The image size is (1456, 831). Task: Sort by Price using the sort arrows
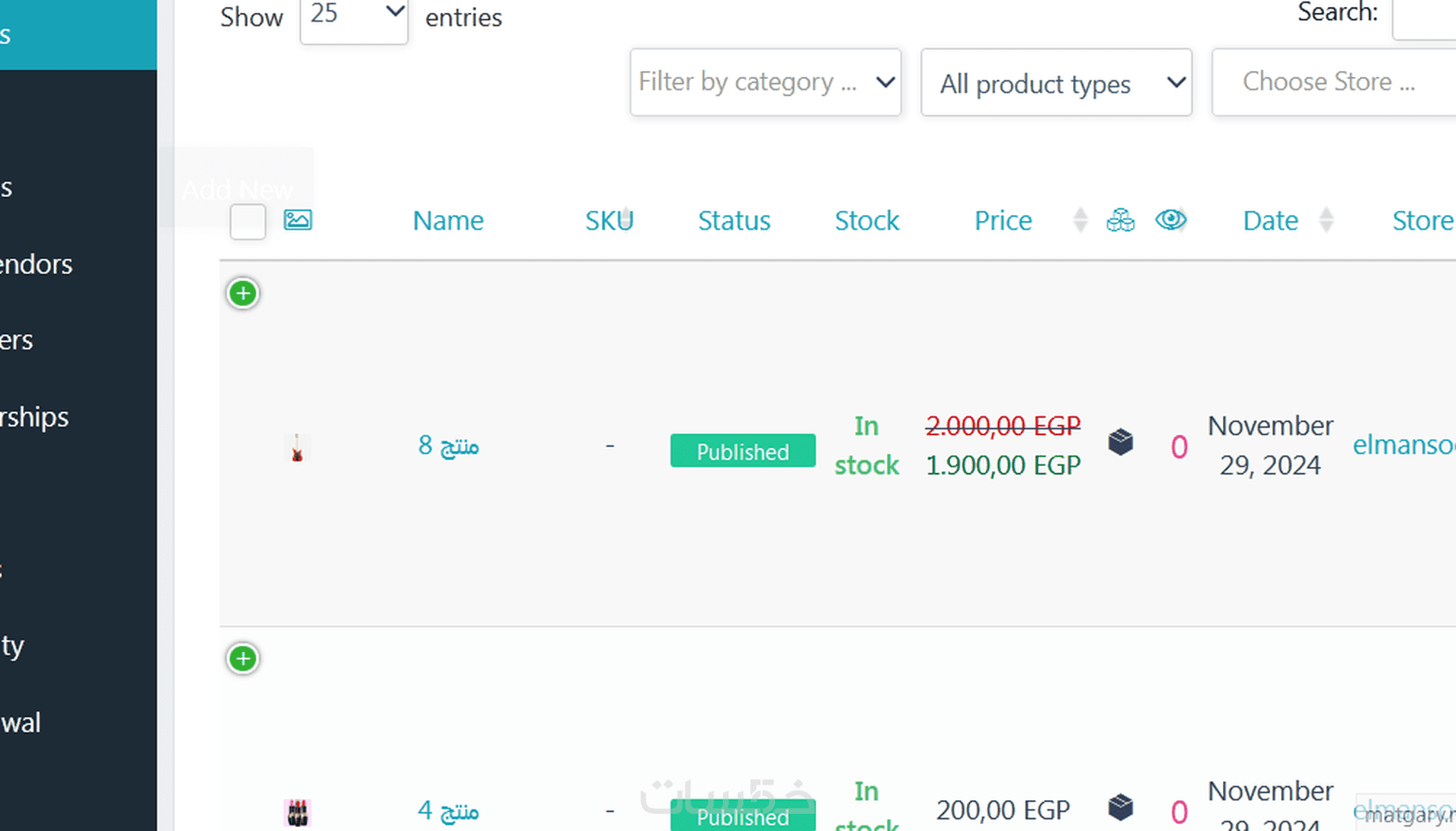[1080, 220]
